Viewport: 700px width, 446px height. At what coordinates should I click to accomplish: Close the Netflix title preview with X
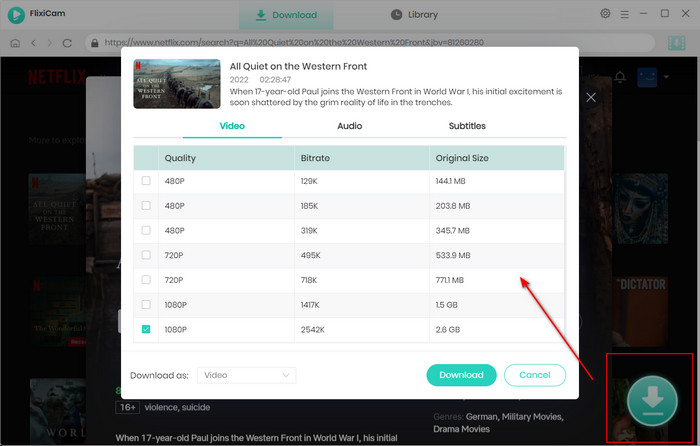click(591, 97)
